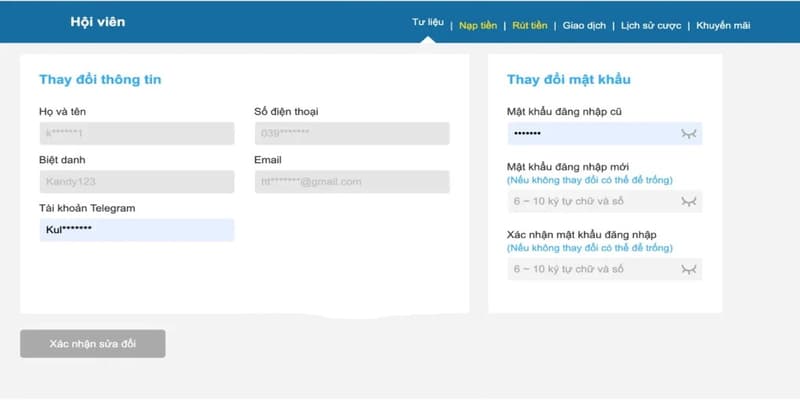The image size is (800, 400).
Task: Focus the Tài khoản Telegram input
Action: pyautogui.click(x=136, y=230)
